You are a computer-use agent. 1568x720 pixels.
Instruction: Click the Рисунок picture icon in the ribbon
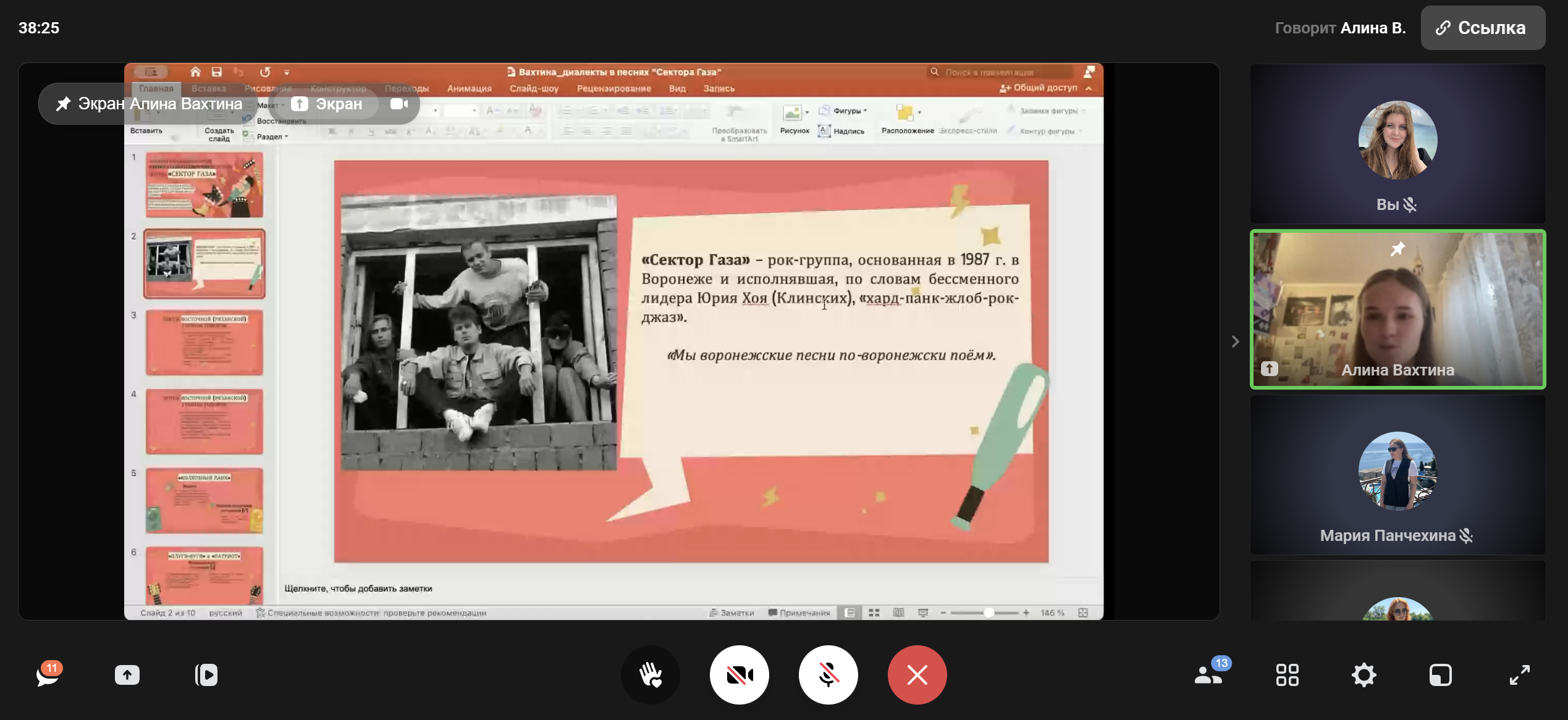pyautogui.click(x=794, y=119)
